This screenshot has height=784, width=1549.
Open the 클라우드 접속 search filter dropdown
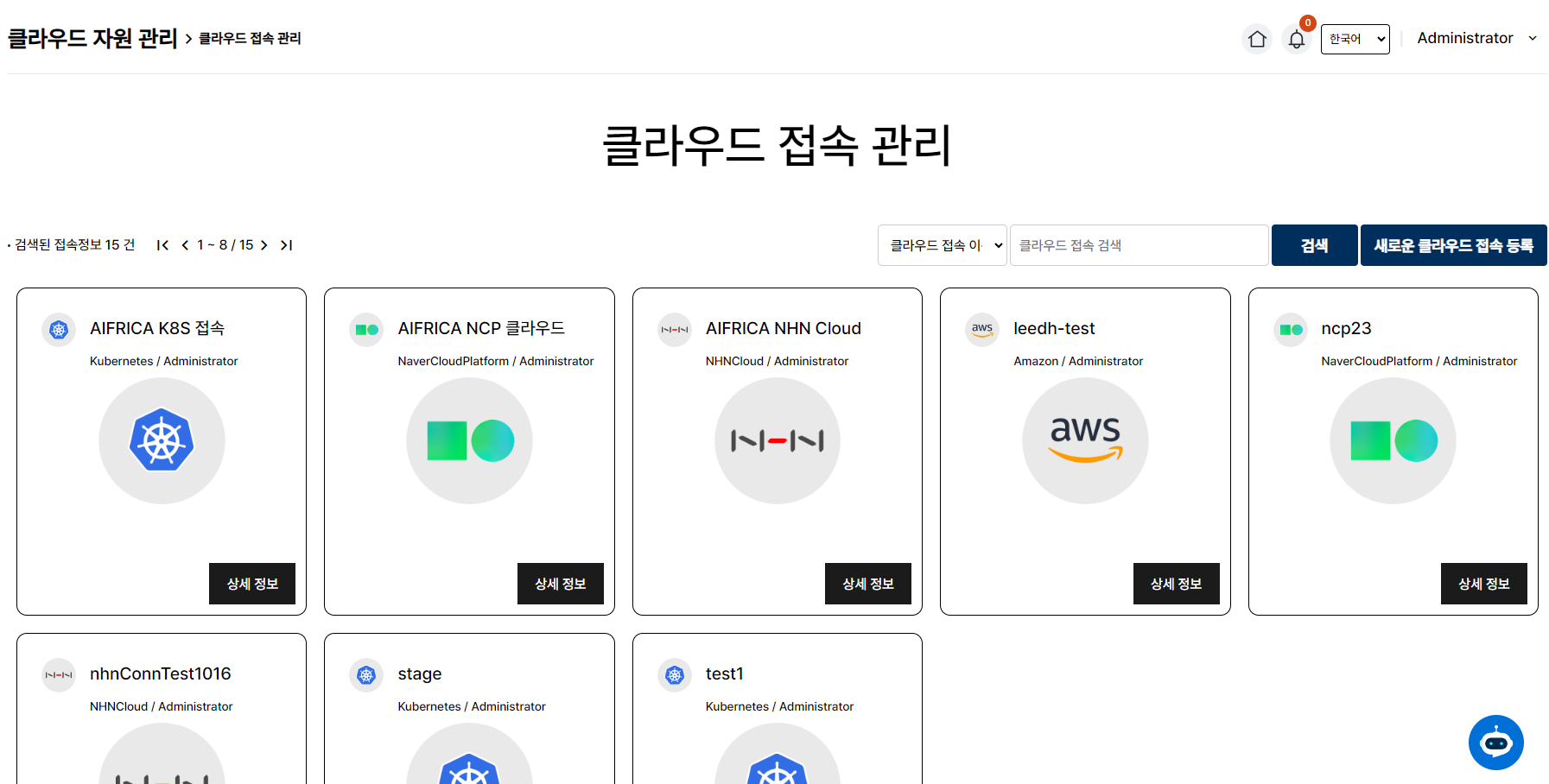(943, 245)
